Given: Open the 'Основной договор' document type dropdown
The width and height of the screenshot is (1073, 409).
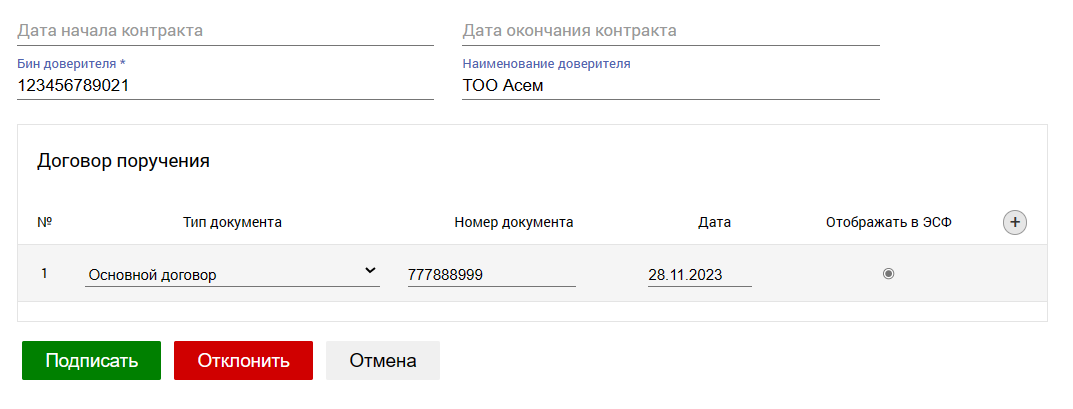Looking at the screenshot, I should [x=232, y=275].
